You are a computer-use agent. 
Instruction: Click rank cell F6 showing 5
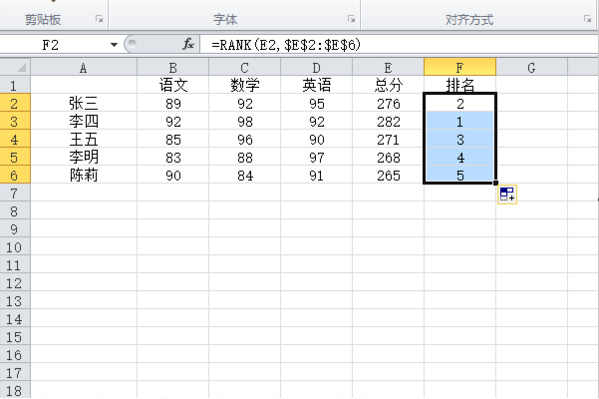[460, 175]
